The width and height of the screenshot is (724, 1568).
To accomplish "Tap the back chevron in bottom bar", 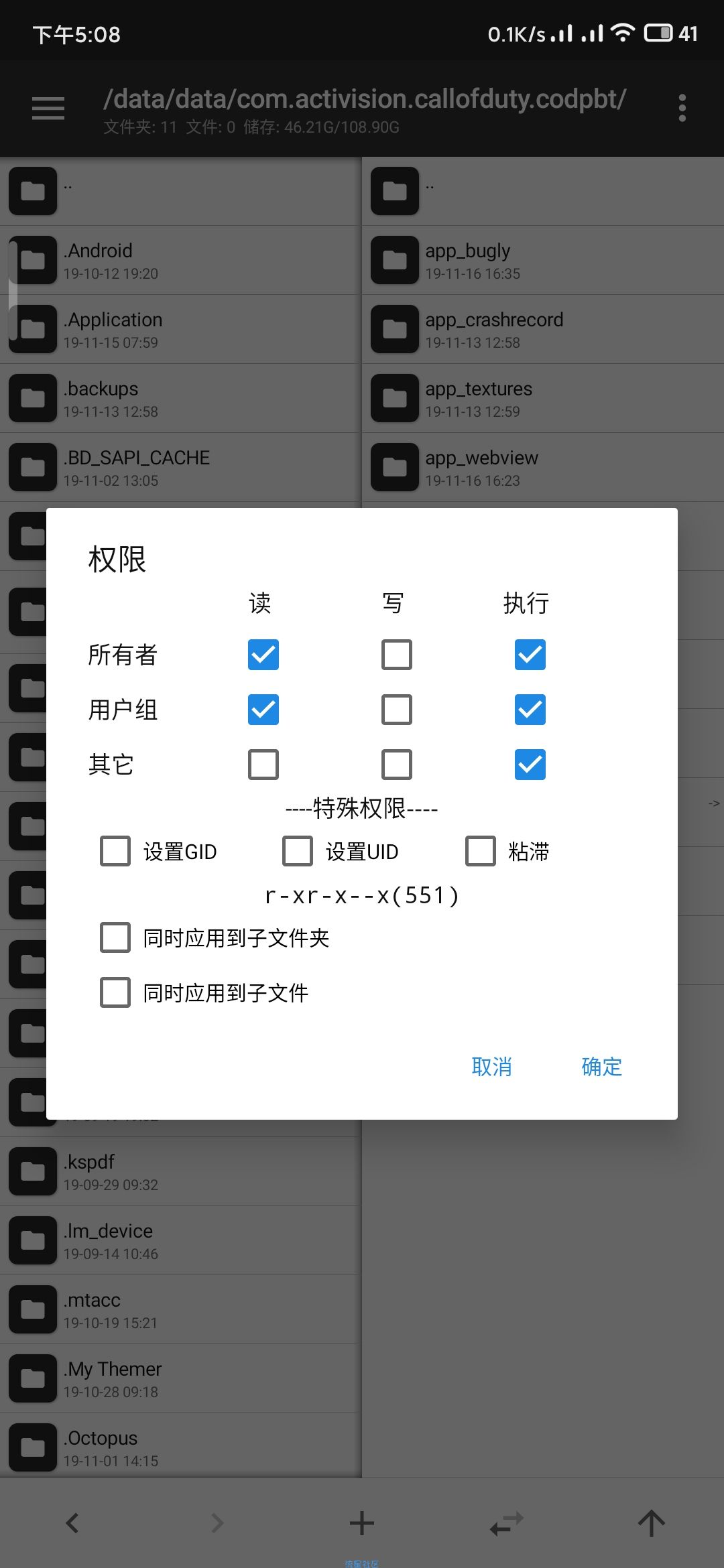I will (x=72, y=1523).
